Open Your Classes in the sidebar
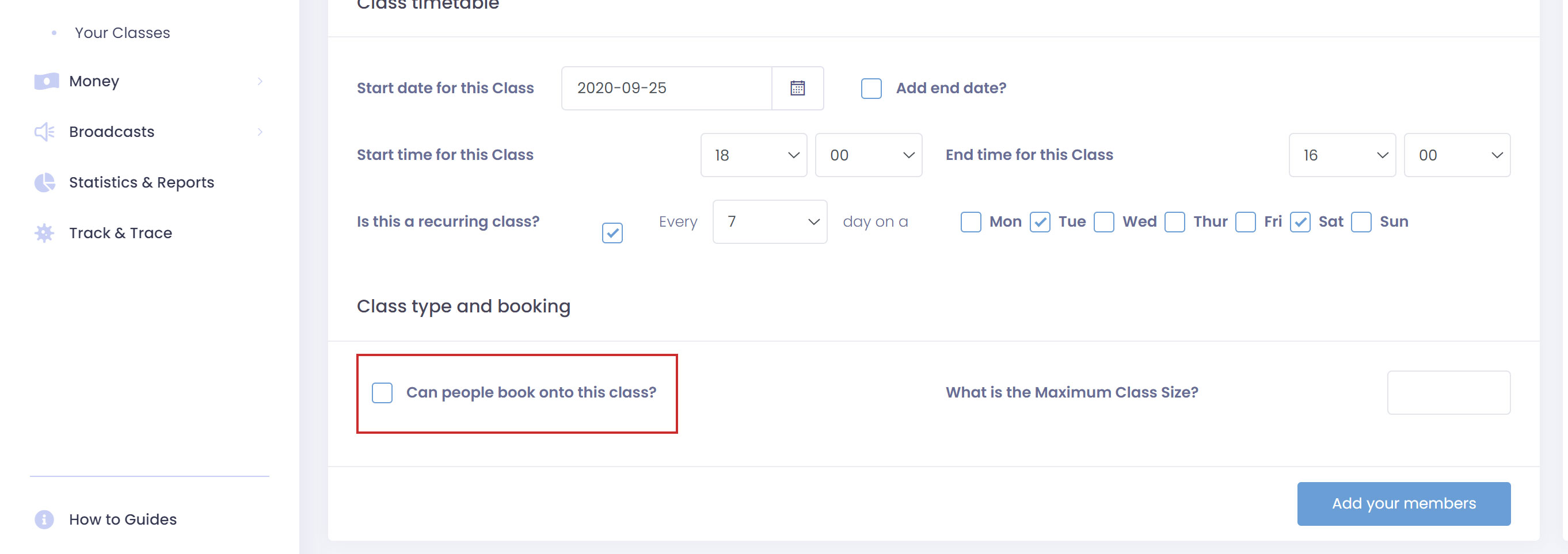The height and width of the screenshot is (554, 1568). 123,33
